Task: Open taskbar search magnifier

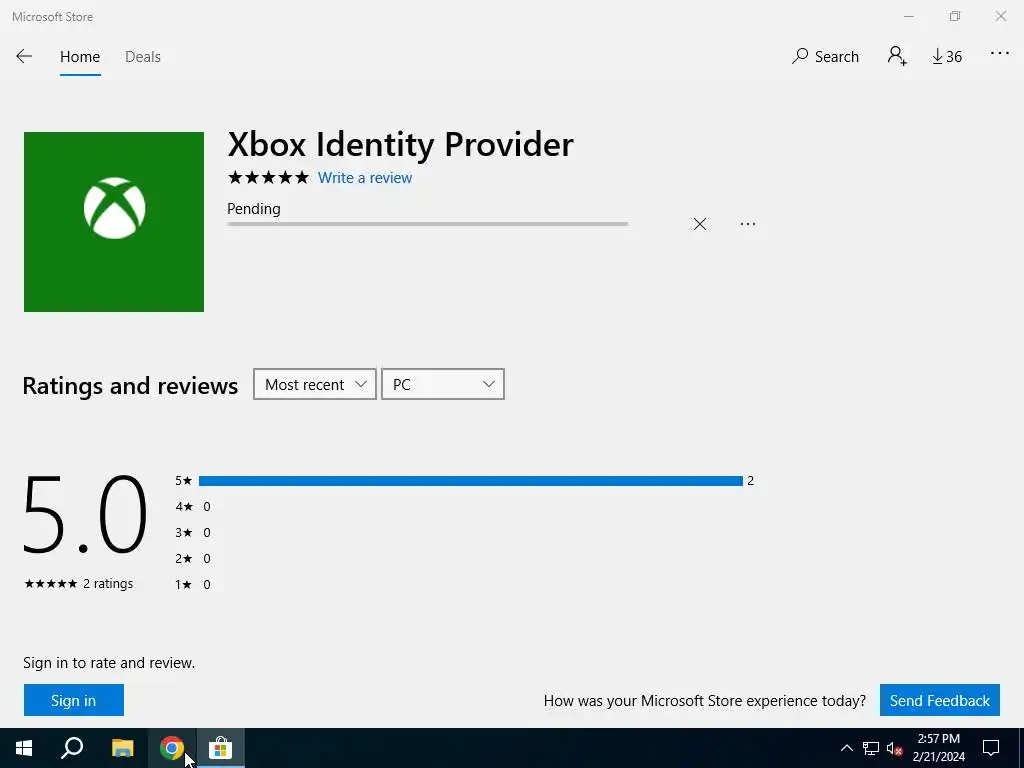Action: (x=72, y=748)
